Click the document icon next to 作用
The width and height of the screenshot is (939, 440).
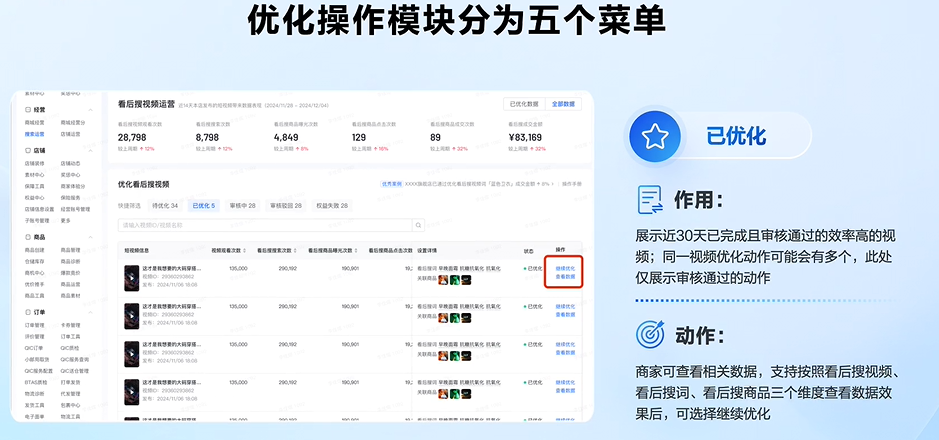click(x=652, y=199)
